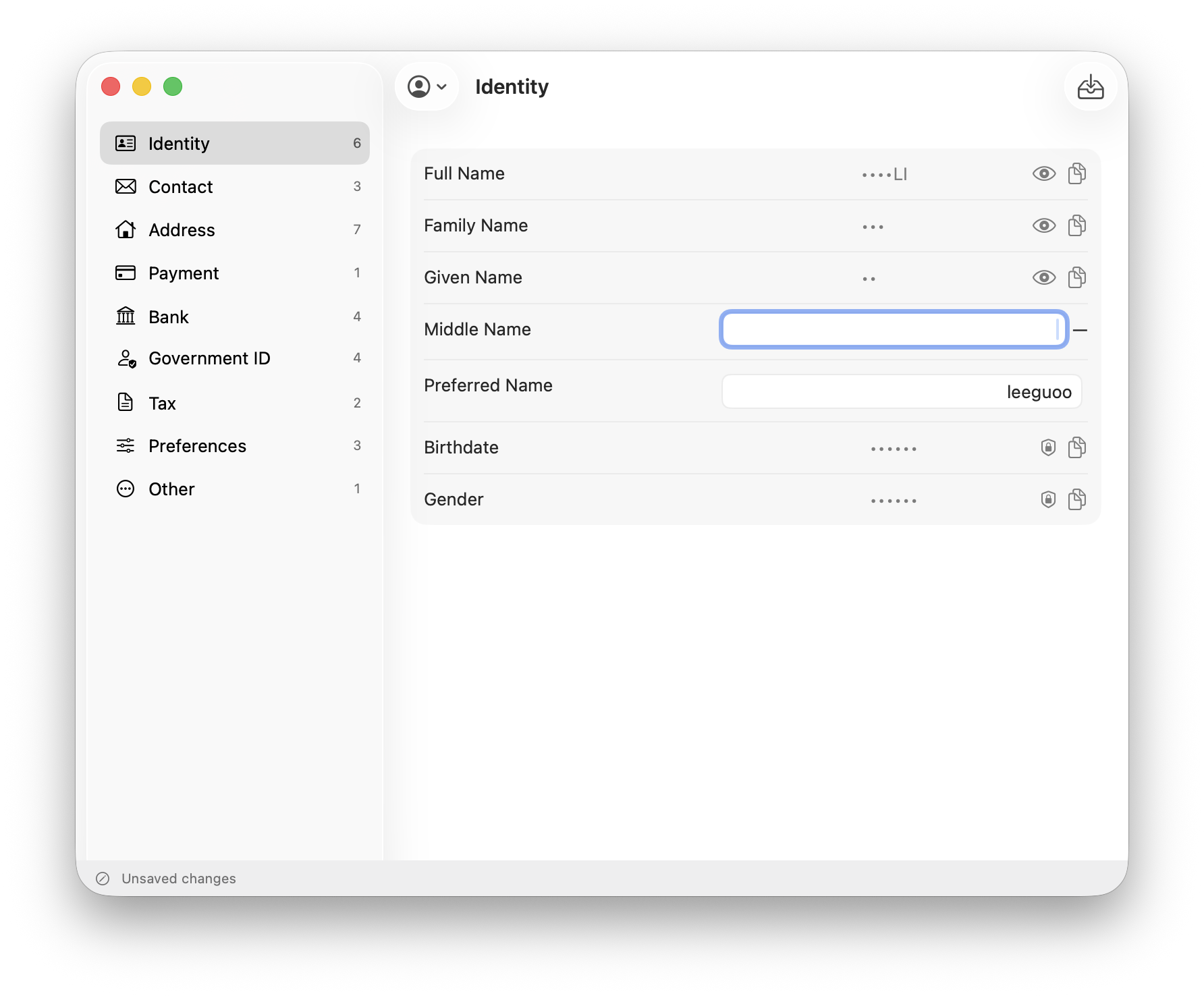Click the Unsaved changes status icon
The height and width of the screenshot is (996, 1204).
coord(103,878)
